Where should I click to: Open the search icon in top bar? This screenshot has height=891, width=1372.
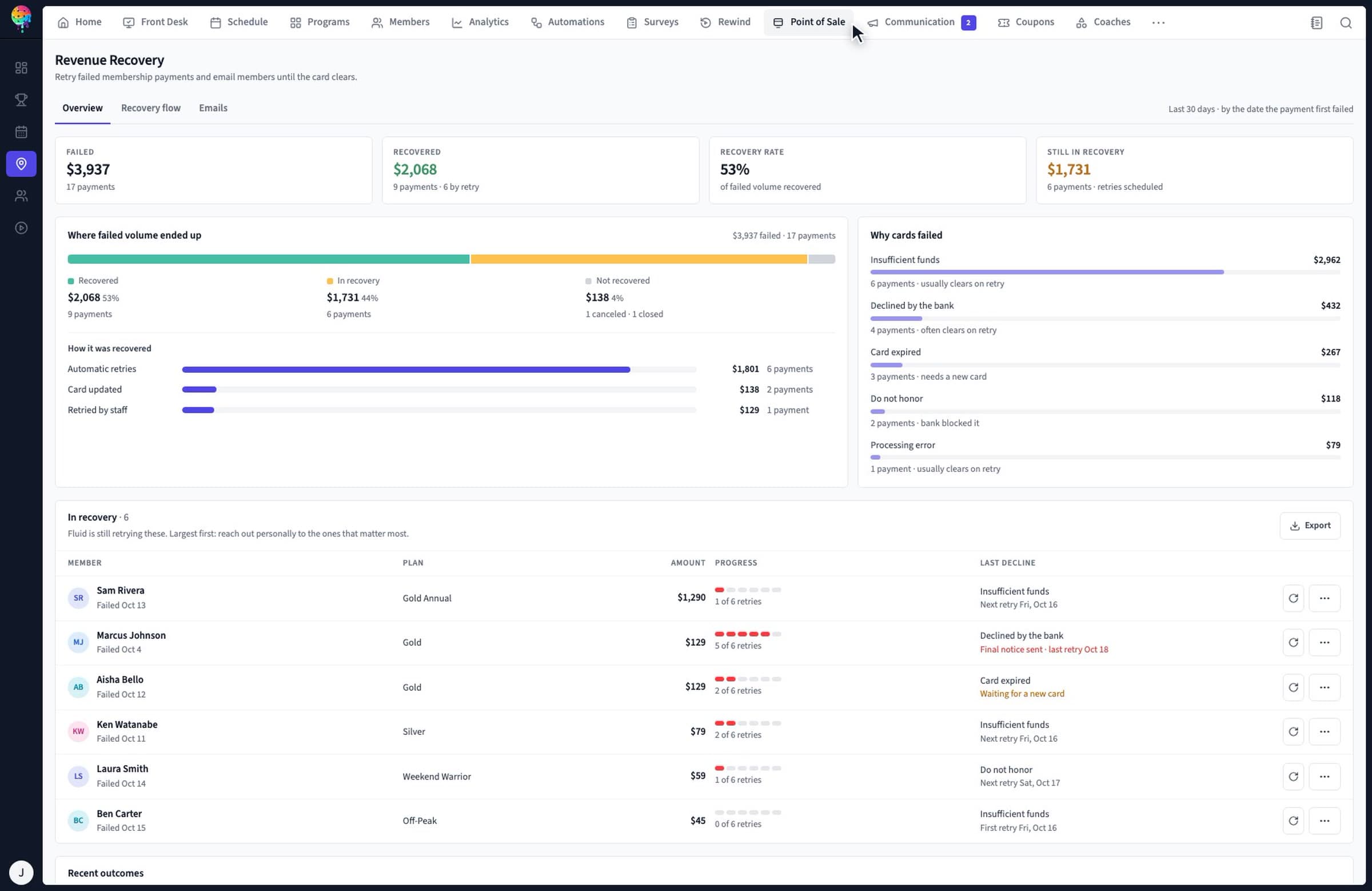(1346, 22)
